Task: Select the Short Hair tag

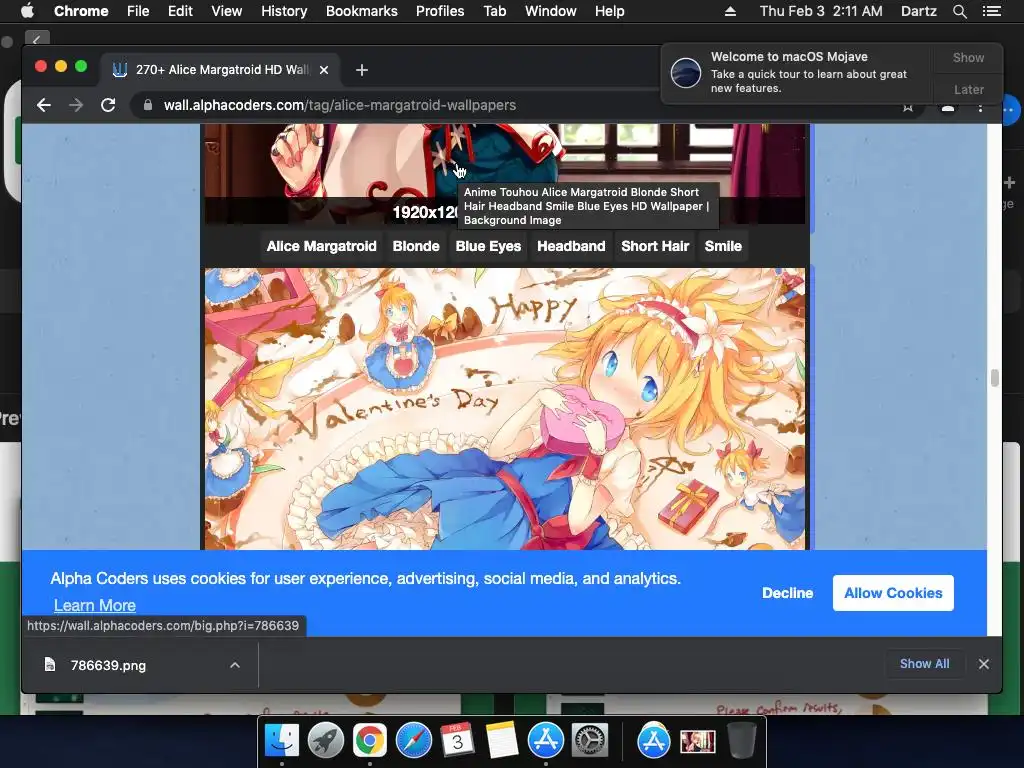Action: click(655, 246)
